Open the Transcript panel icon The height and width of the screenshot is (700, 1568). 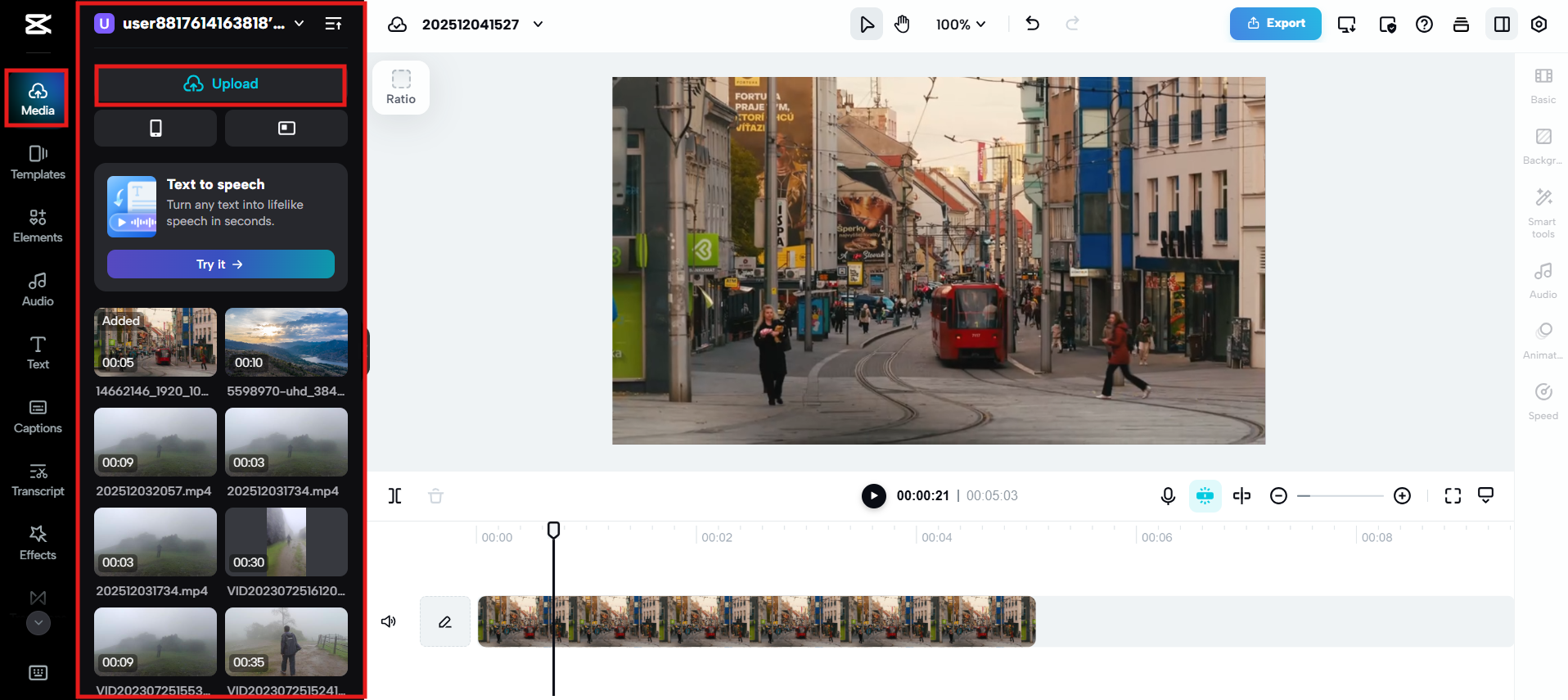point(38,480)
